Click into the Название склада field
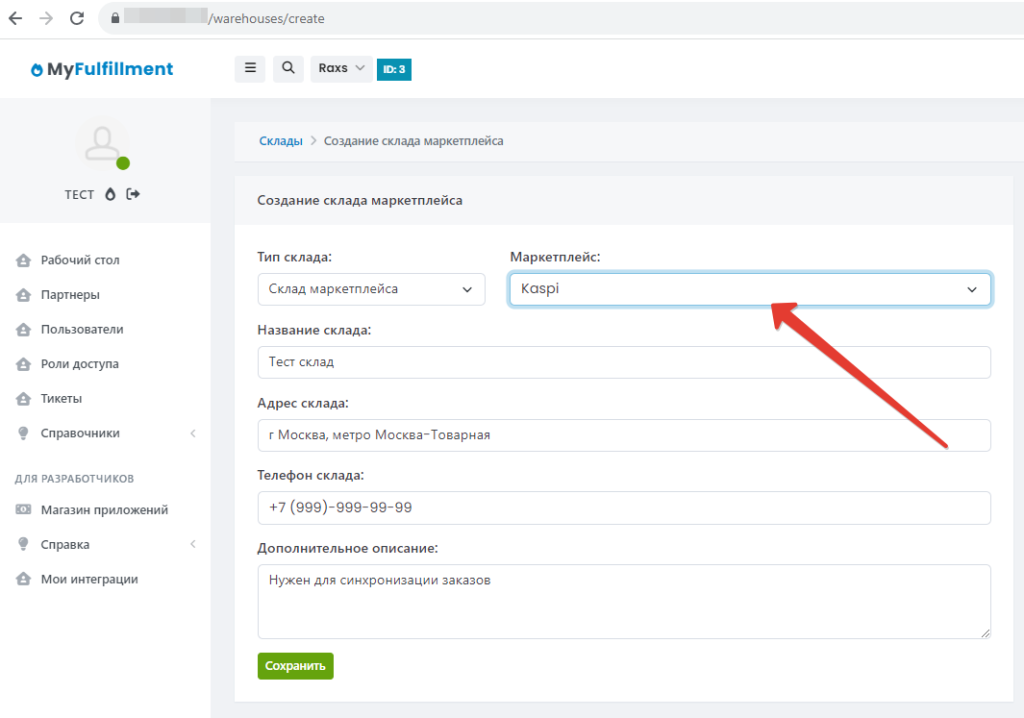Image resolution: width=1024 pixels, height=718 pixels. pyautogui.click(x=624, y=362)
